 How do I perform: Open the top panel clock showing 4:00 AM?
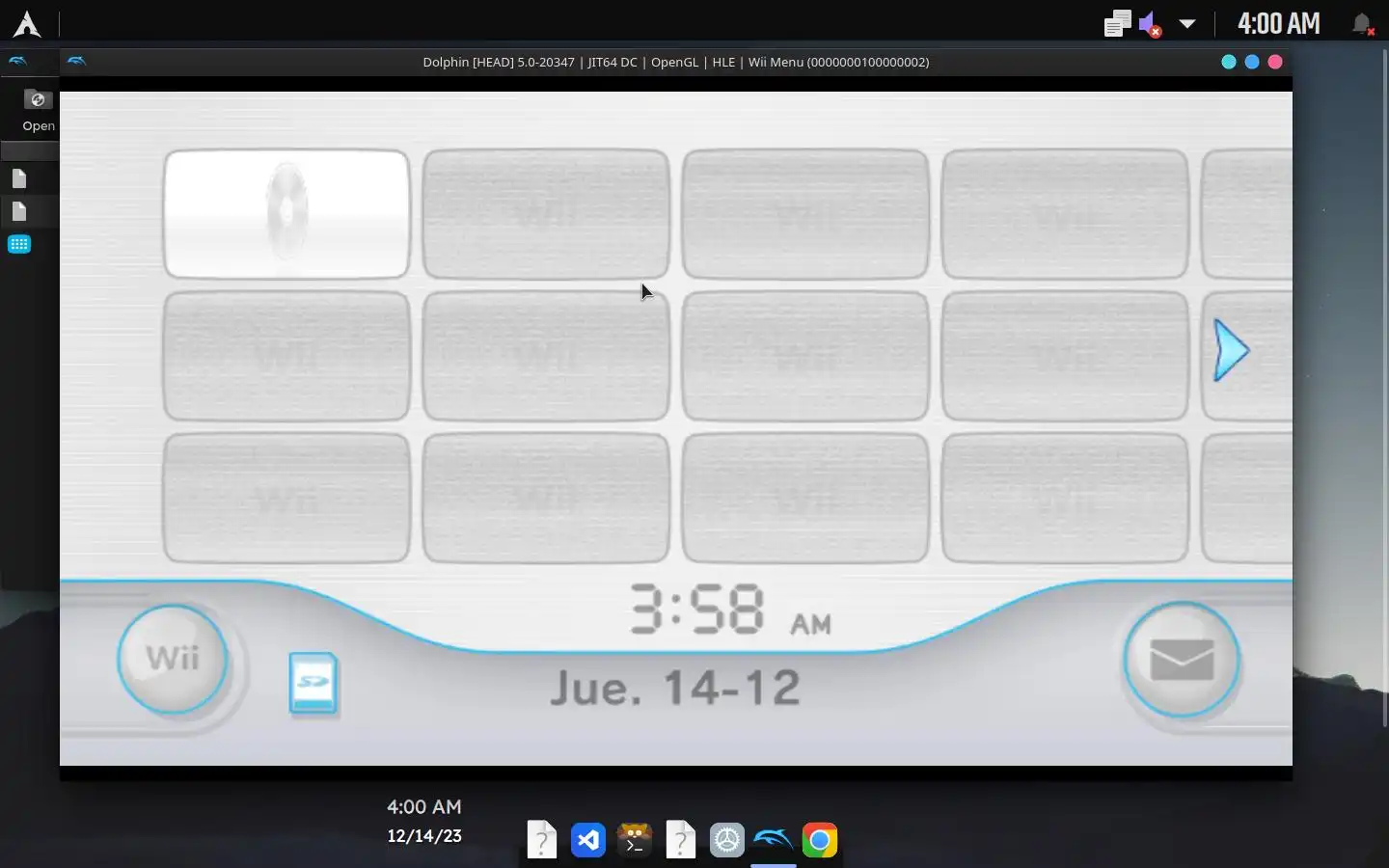point(1278,23)
